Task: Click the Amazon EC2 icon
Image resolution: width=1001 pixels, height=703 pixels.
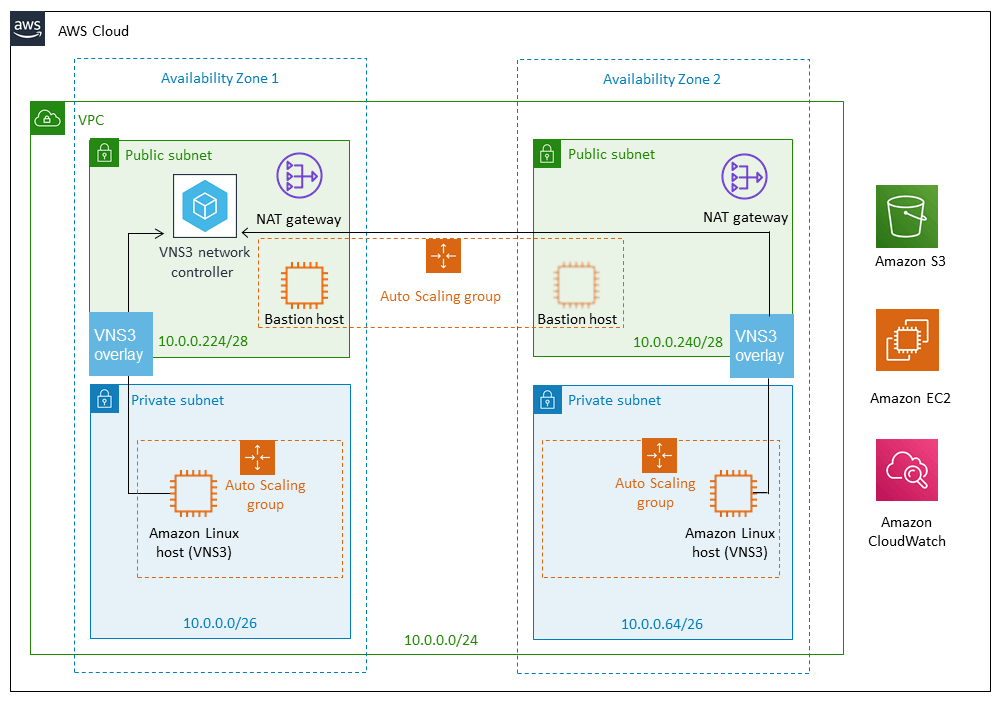Action: (907, 340)
